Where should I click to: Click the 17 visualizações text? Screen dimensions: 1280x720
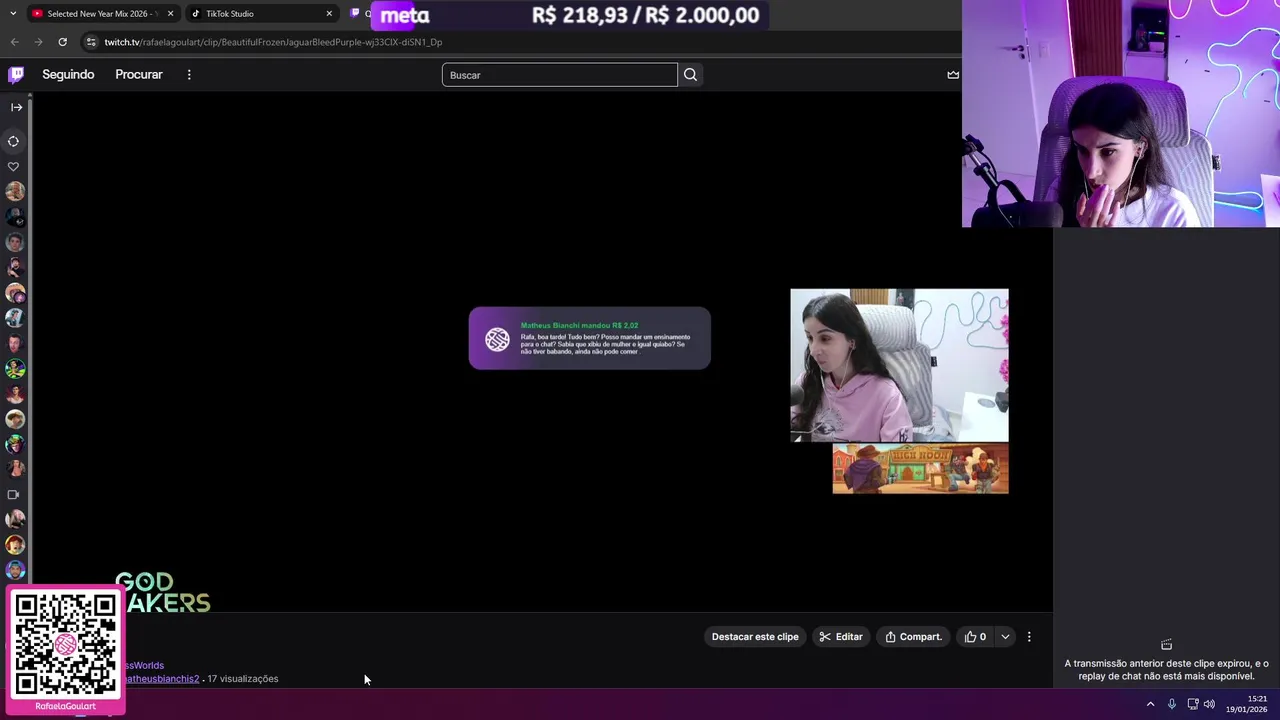coord(243,679)
